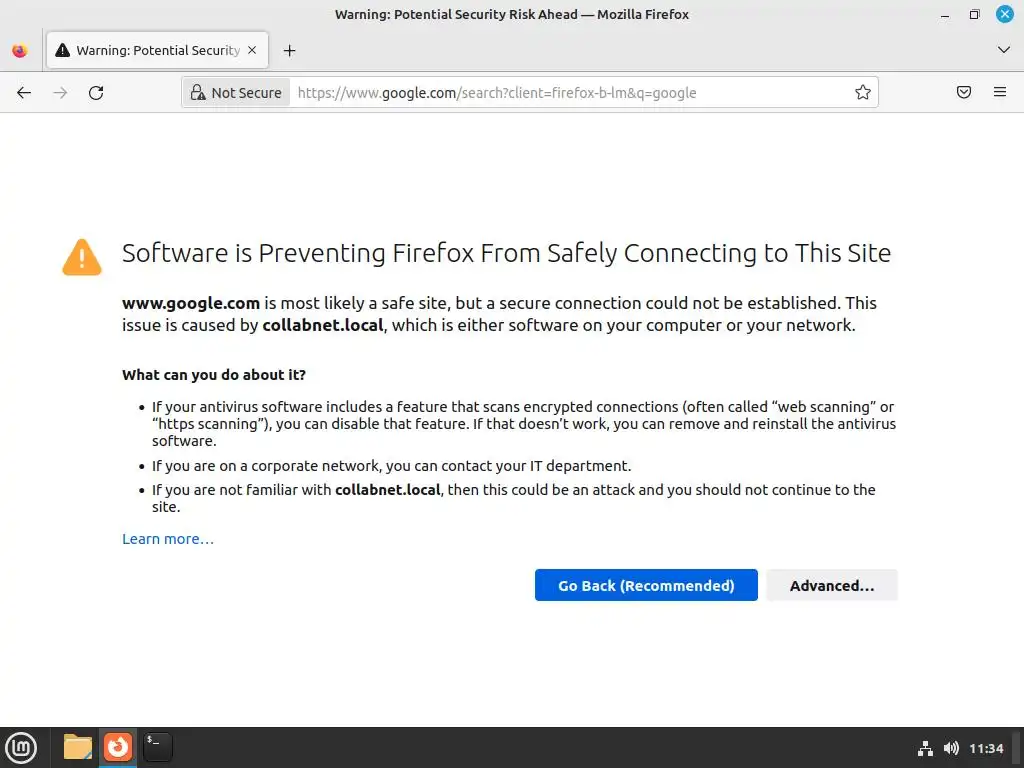Bookmark this page with the star icon

(x=863, y=93)
